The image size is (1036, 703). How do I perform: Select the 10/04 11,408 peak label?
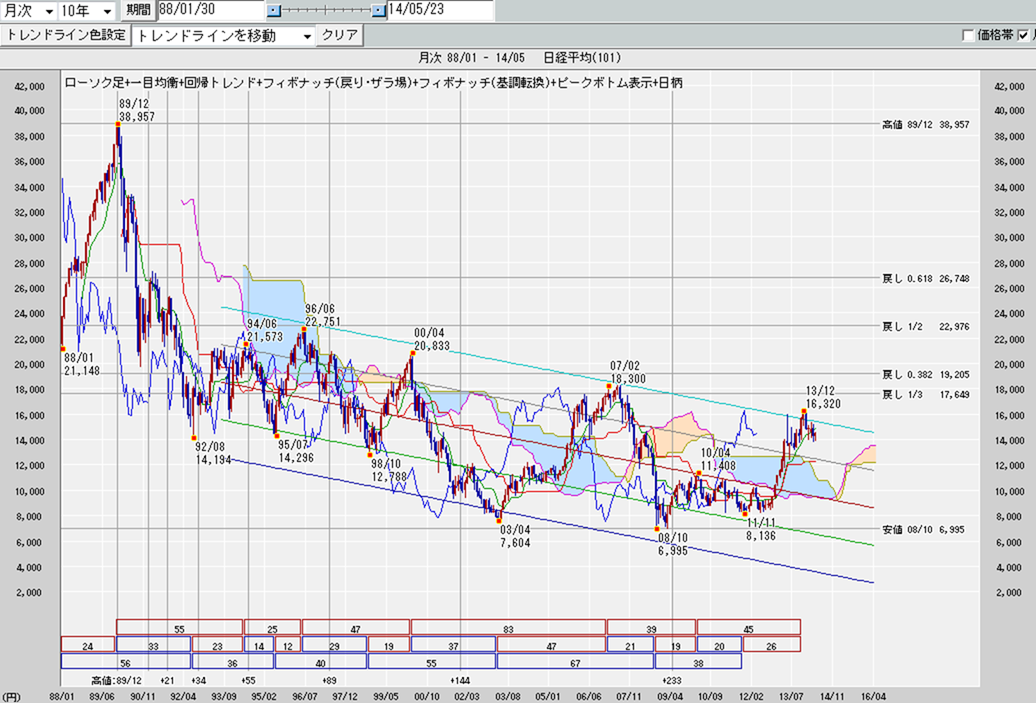[x=718, y=459]
